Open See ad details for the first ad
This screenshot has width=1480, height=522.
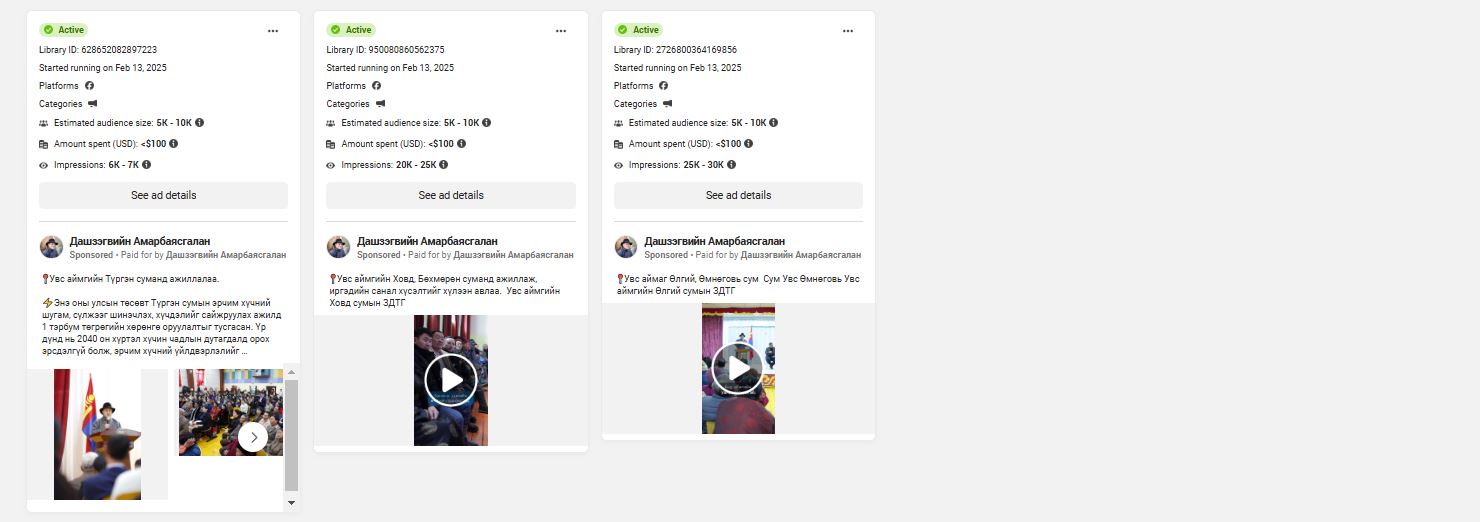[163, 195]
